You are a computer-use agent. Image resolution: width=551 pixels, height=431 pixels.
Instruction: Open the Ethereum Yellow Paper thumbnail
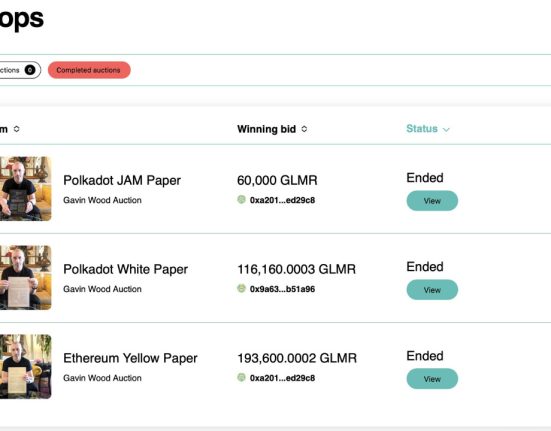point(25,366)
